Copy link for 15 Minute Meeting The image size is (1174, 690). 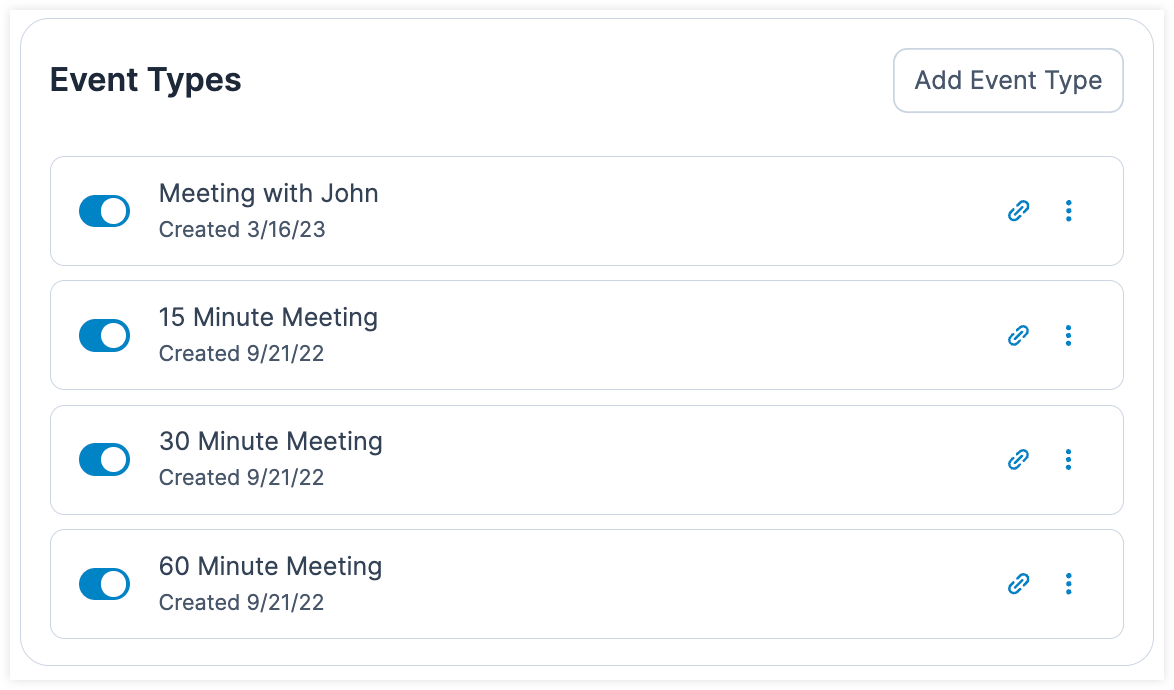click(1018, 335)
